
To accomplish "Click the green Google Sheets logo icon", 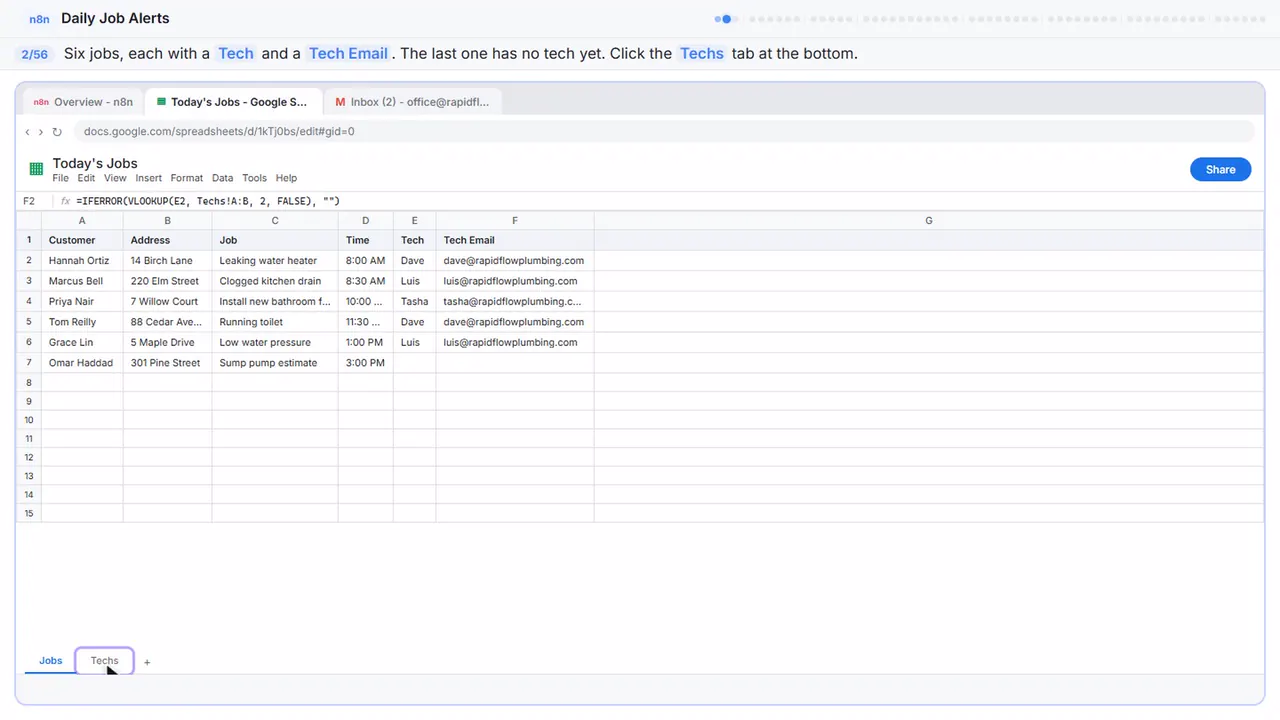I will (36, 169).
